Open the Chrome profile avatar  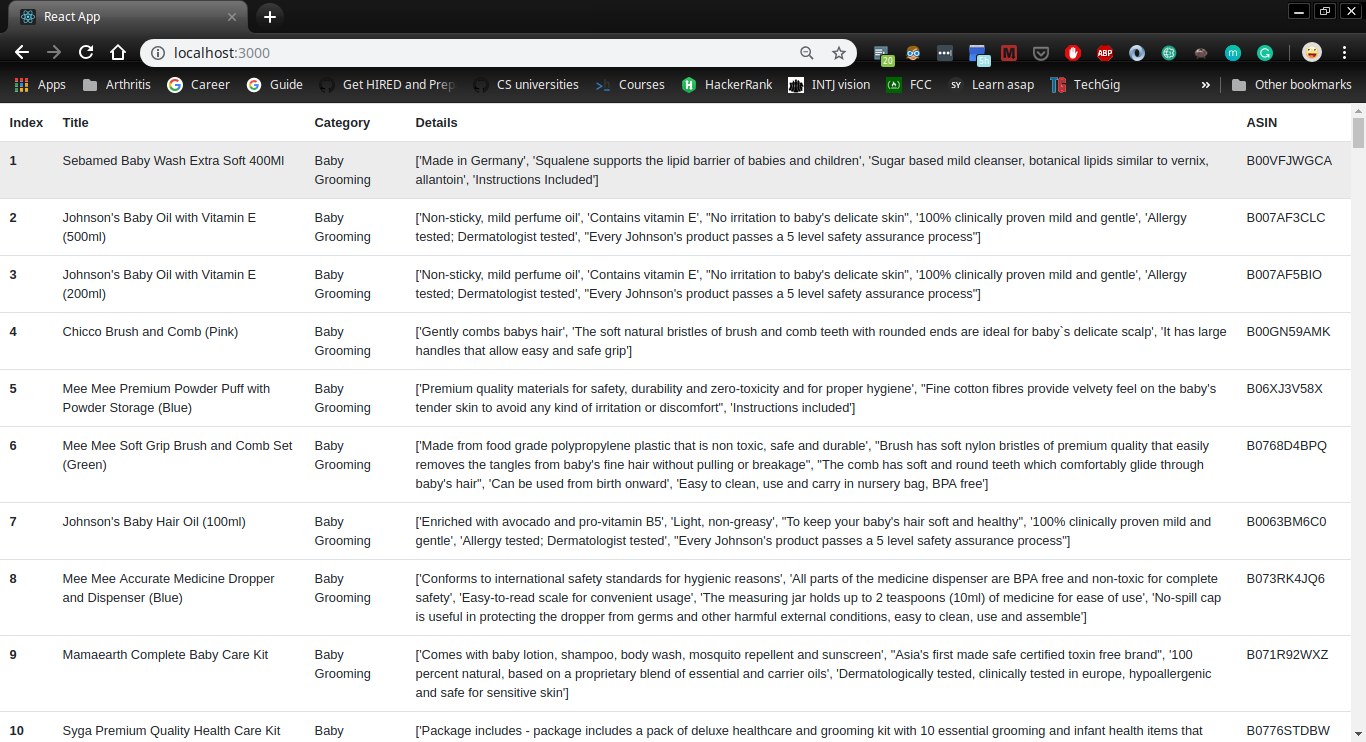1312,53
